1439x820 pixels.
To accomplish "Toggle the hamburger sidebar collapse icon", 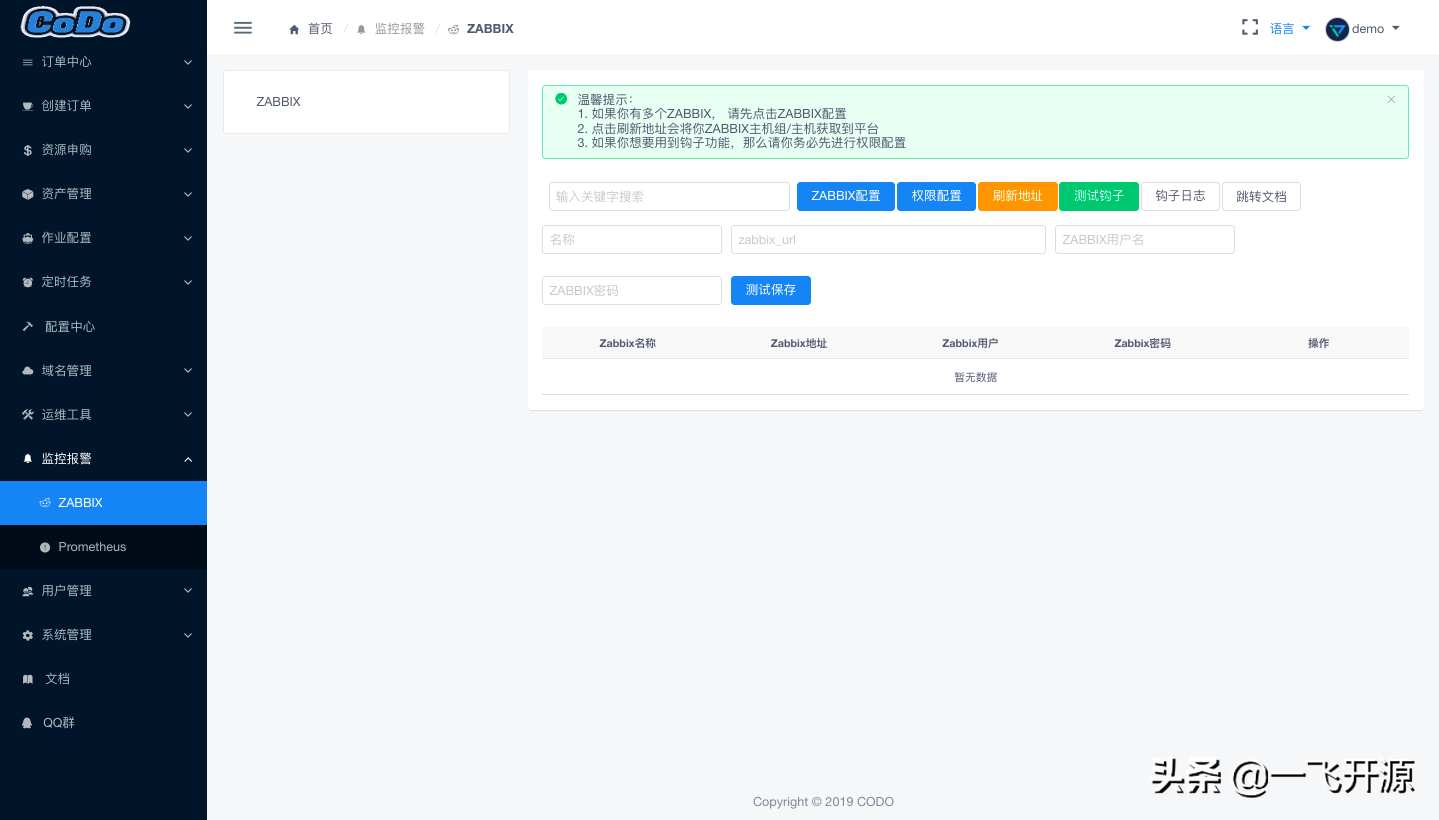I will coord(243,28).
